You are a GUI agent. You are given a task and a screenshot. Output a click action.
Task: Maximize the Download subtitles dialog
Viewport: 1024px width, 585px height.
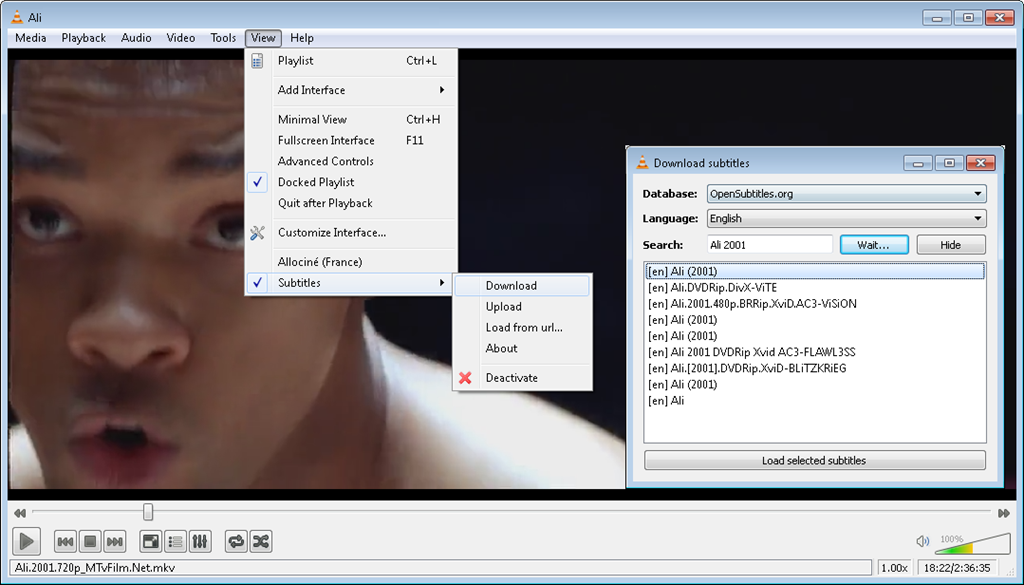[950, 163]
